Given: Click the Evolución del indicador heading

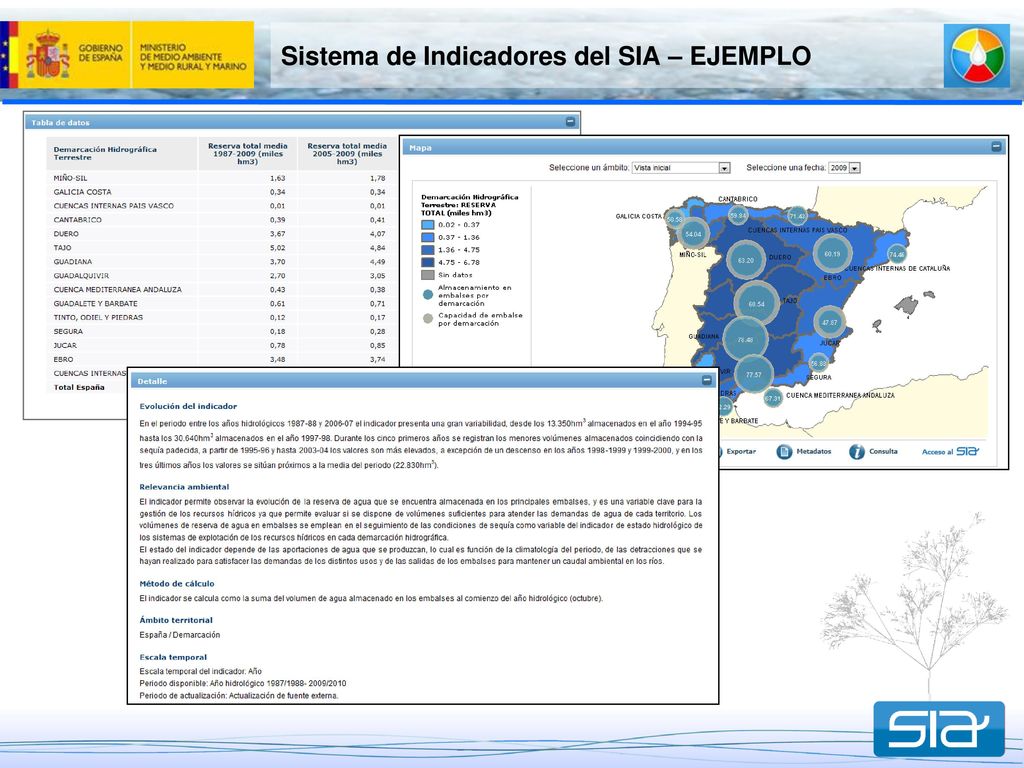Looking at the screenshot, I should pyautogui.click(x=188, y=406).
